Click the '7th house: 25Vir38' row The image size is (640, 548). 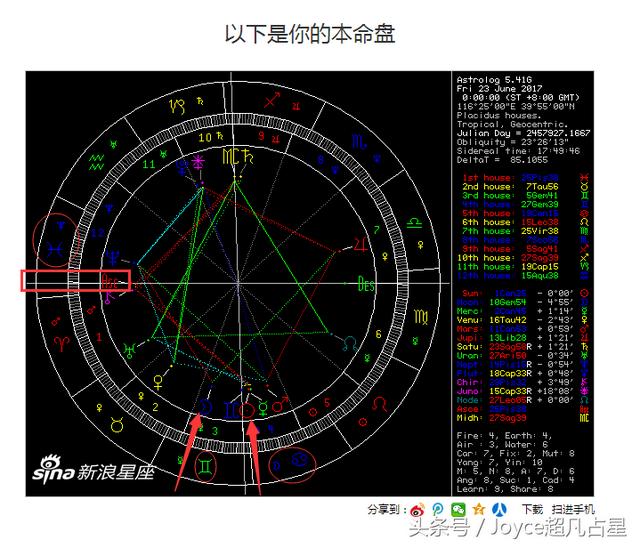coord(510,231)
